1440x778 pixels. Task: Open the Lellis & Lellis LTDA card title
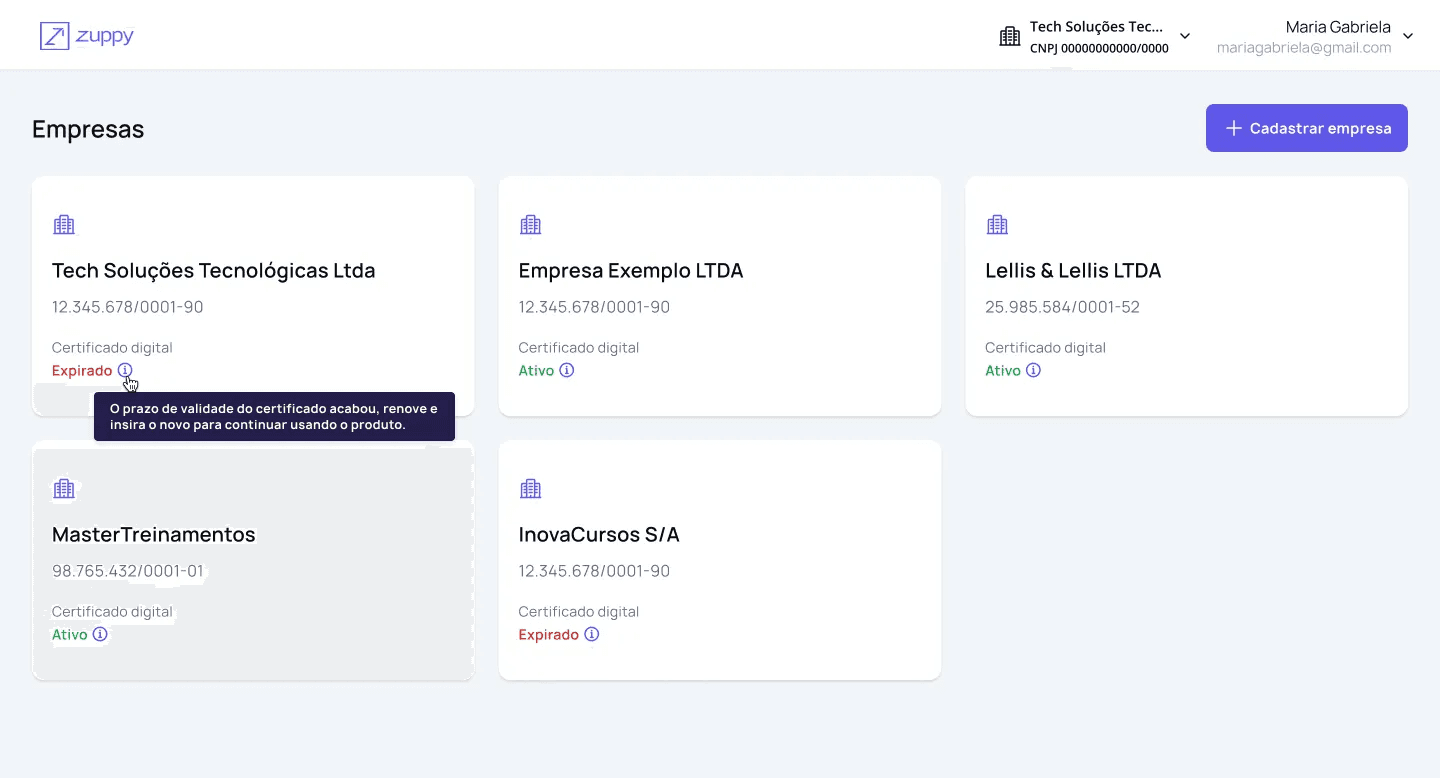coord(1073,270)
